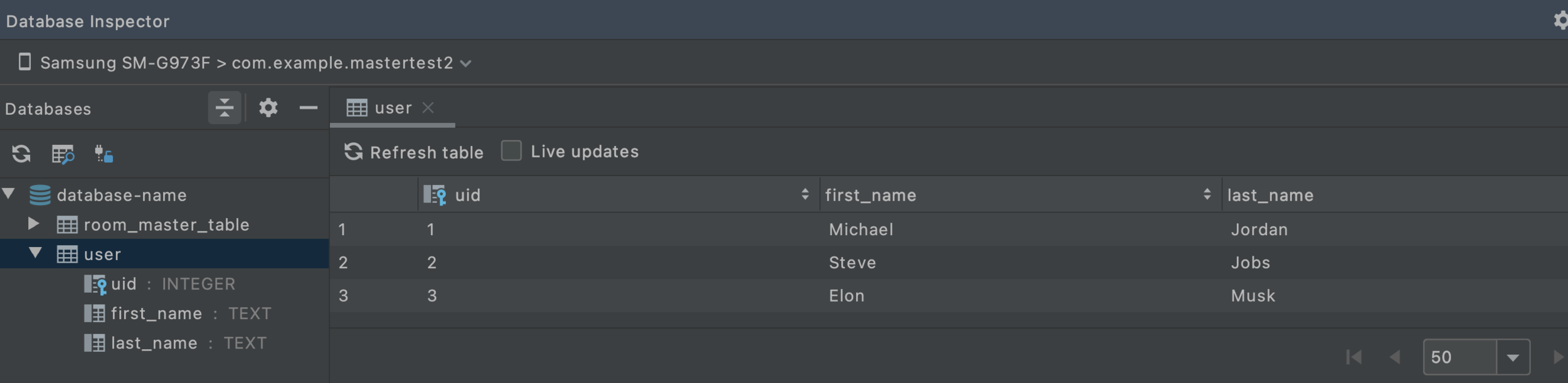Open new query tab icon
This screenshot has height=383, width=1568.
click(x=63, y=154)
